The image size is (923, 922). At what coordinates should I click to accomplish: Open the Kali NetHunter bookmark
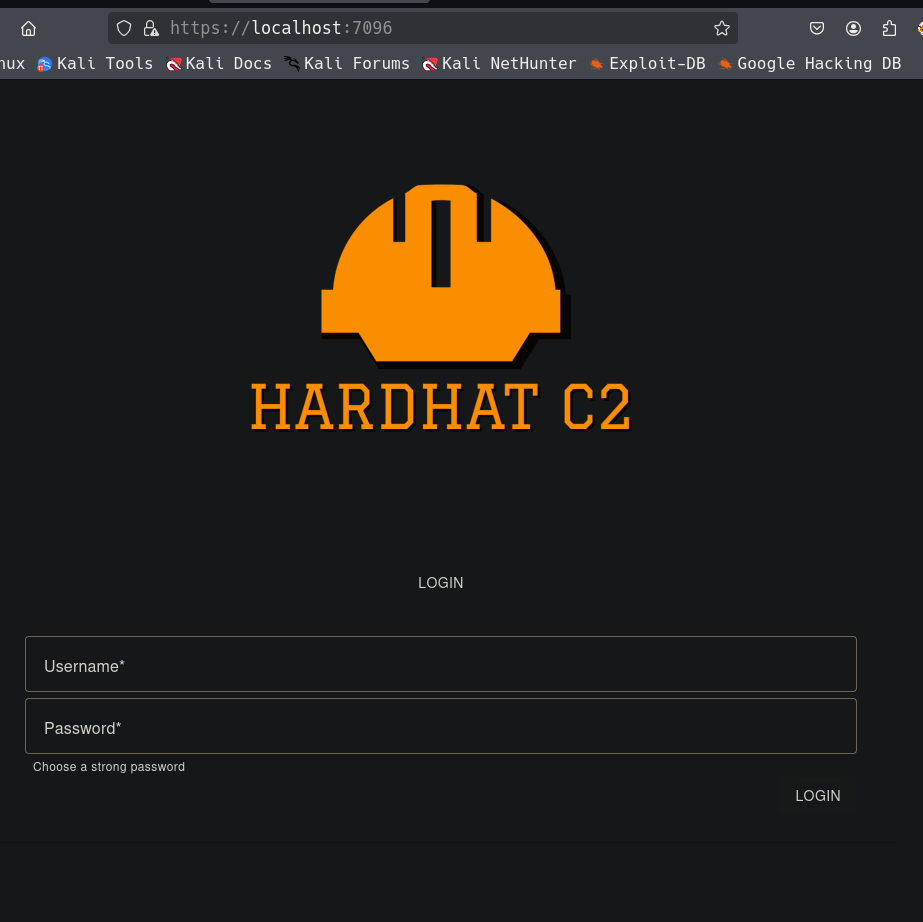[x=499, y=63]
